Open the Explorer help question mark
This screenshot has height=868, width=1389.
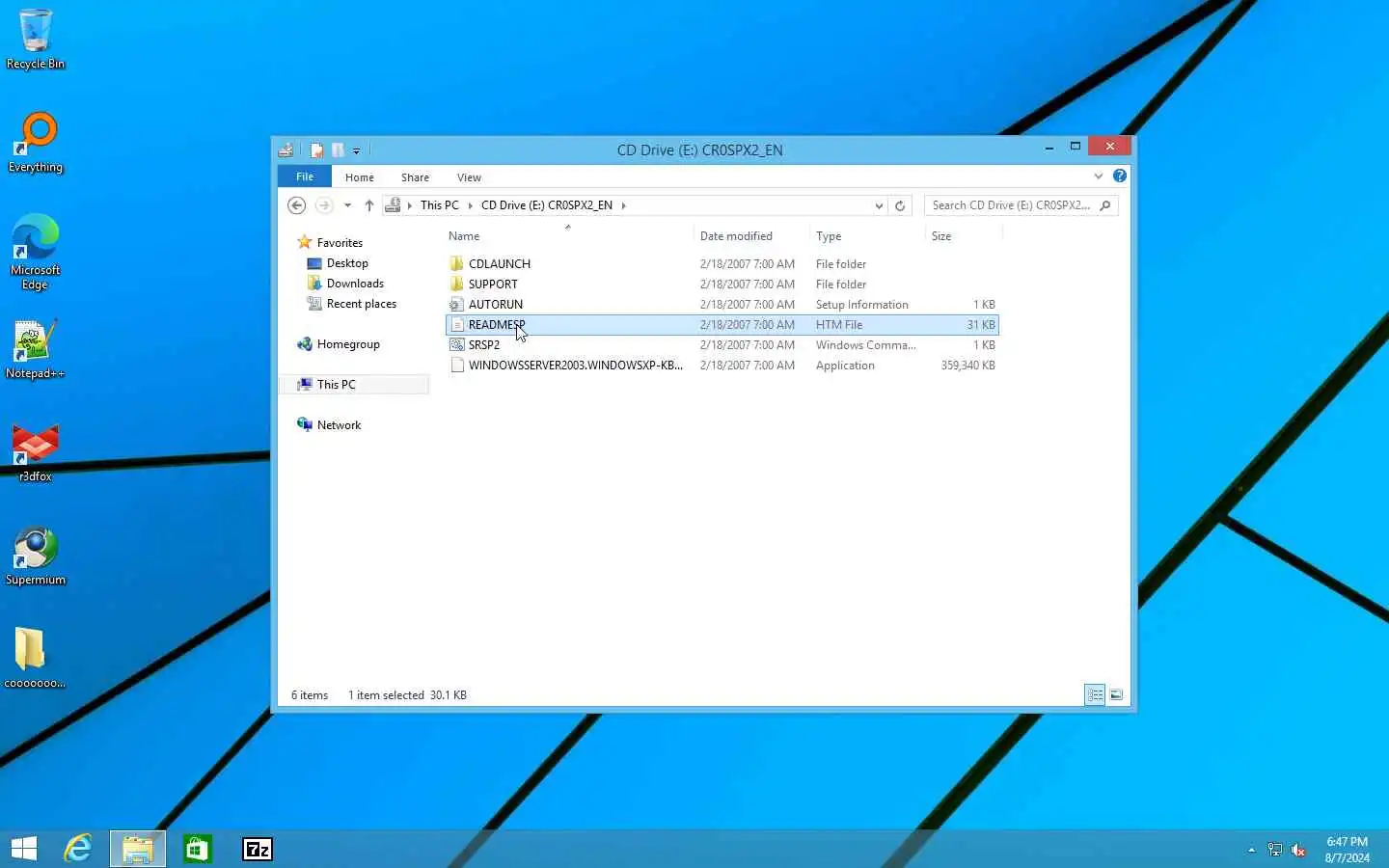1119,176
